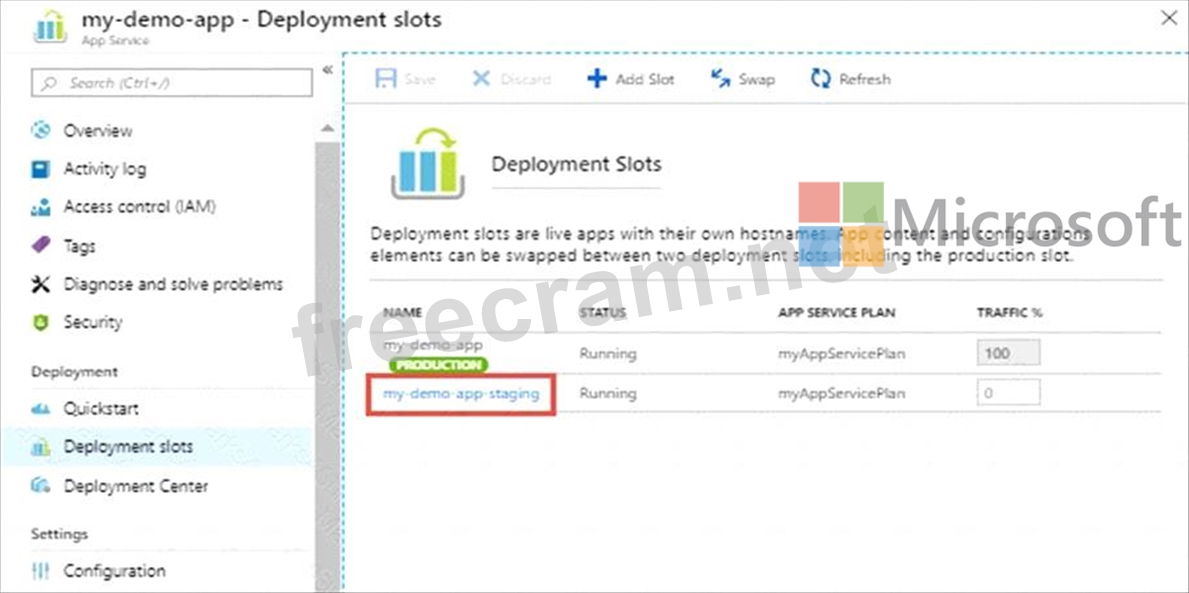The height and width of the screenshot is (593, 1189).
Task: Click the Configuration sliders icon
Action: point(41,571)
